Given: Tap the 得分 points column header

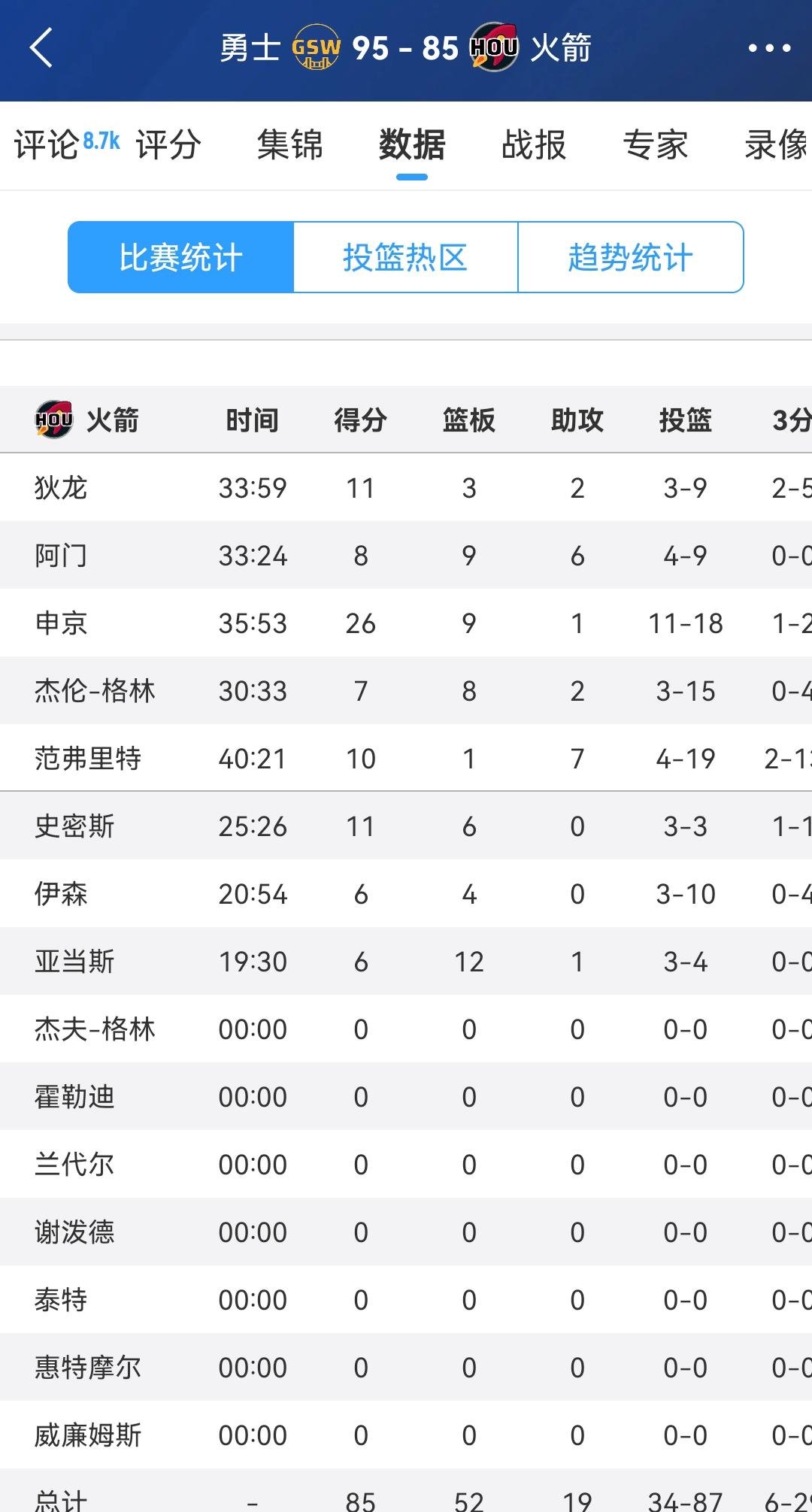Looking at the screenshot, I should [361, 420].
